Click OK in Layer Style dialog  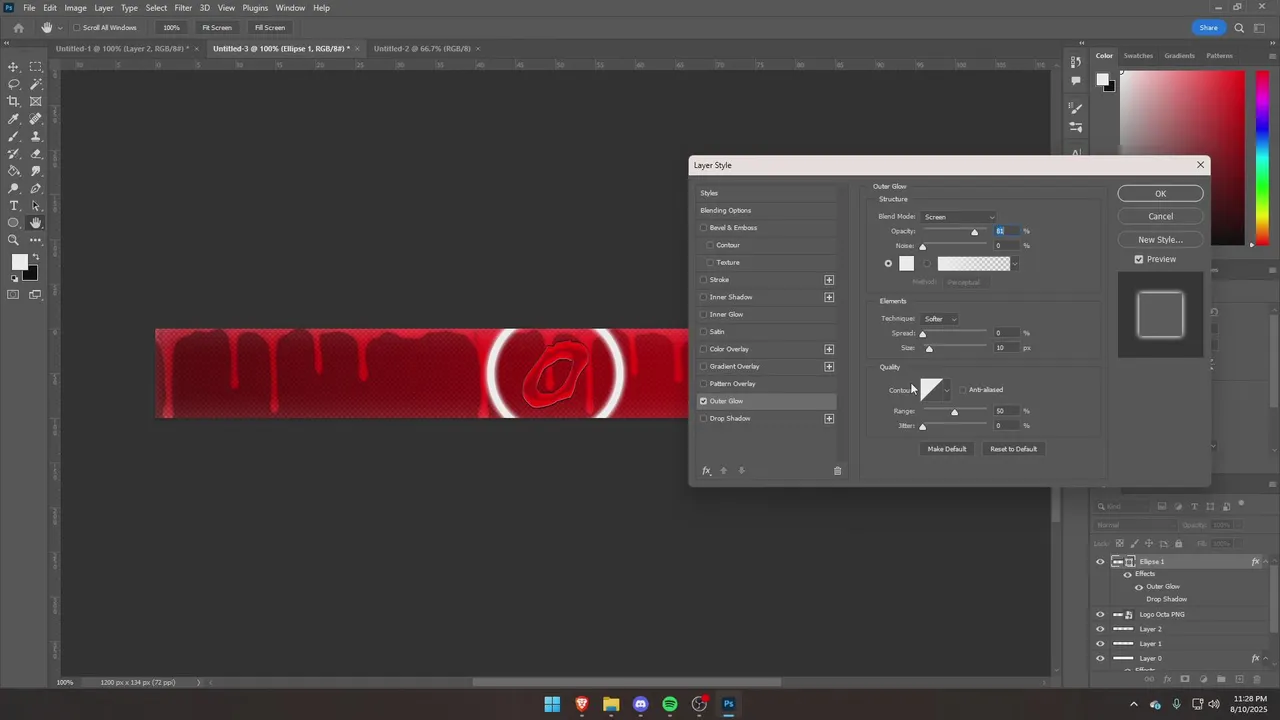[1160, 194]
